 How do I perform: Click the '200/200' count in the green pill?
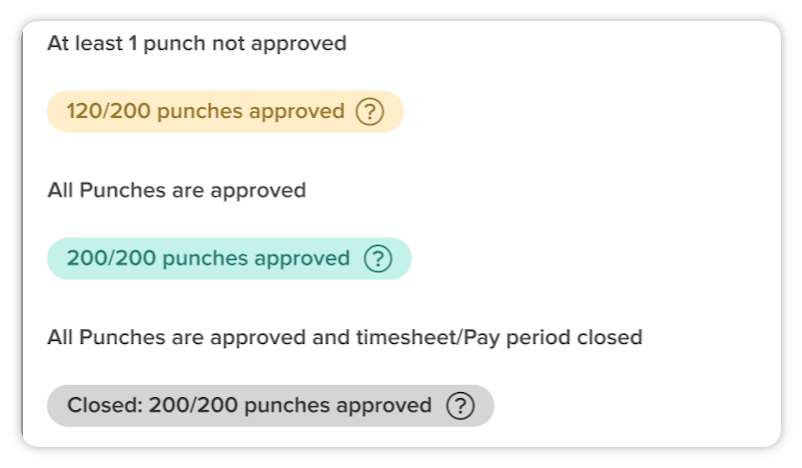[x=112, y=258]
